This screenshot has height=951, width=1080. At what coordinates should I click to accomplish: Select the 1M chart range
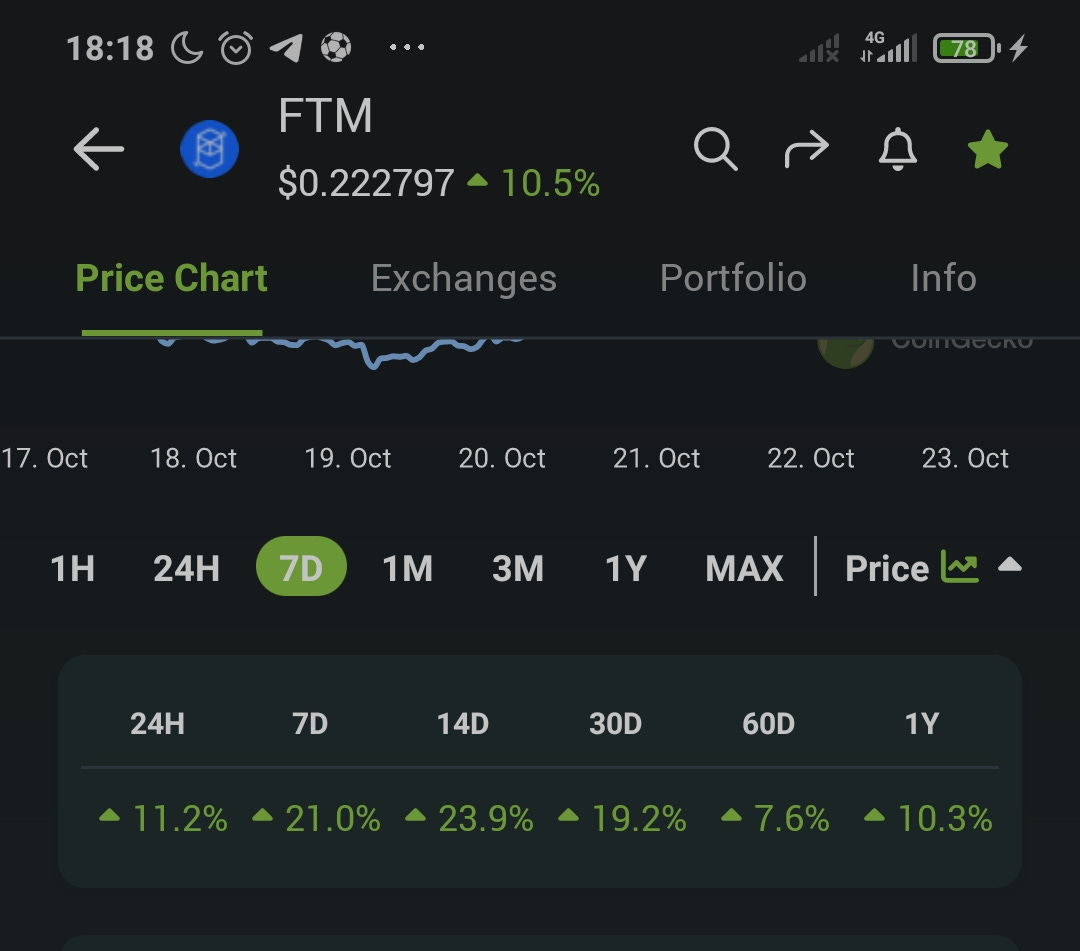tap(407, 569)
